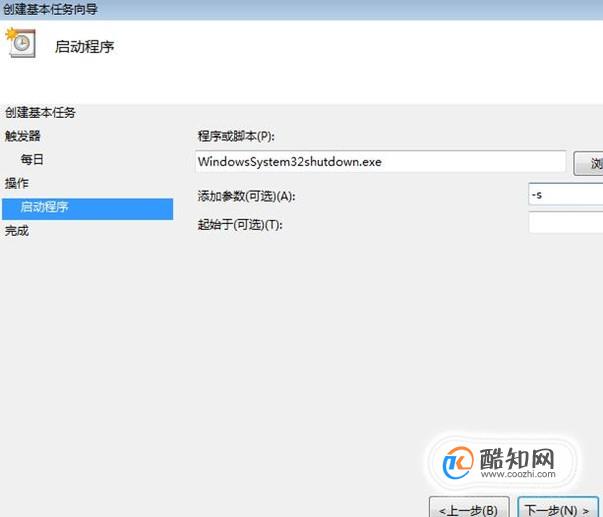Select the 操作 step
This screenshot has width=603, height=517.
[17, 183]
